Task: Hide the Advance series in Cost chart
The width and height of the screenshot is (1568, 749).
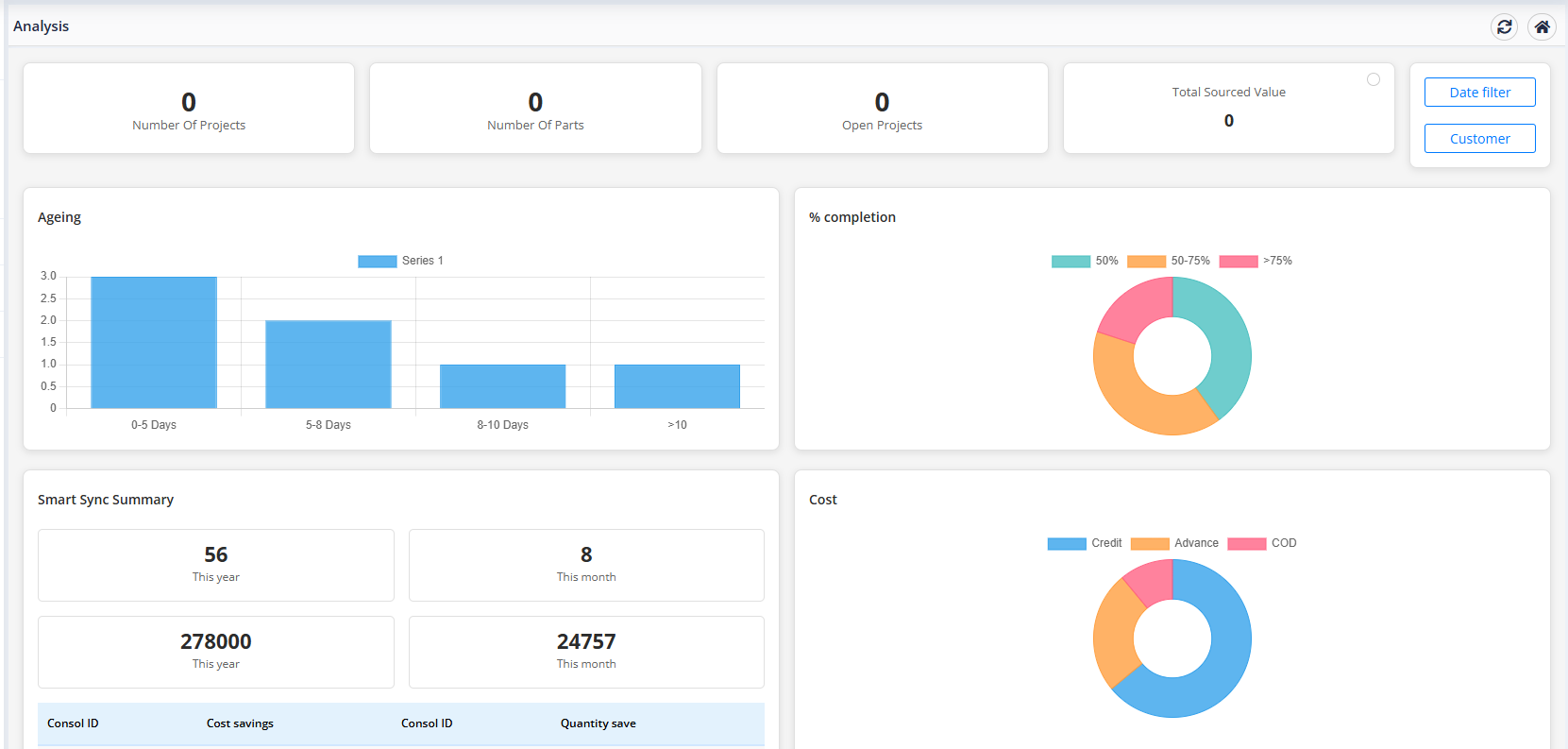Action: [x=1174, y=543]
